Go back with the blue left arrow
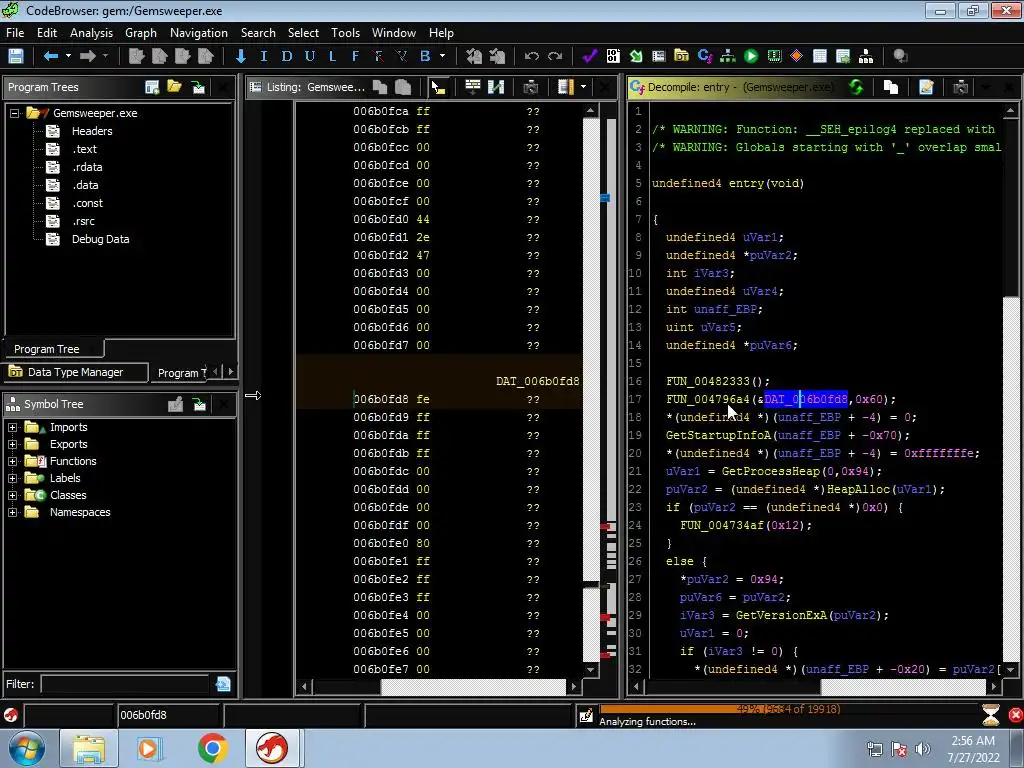Image resolution: width=1024 pixels, height=768 pixels. click(50, 56)
